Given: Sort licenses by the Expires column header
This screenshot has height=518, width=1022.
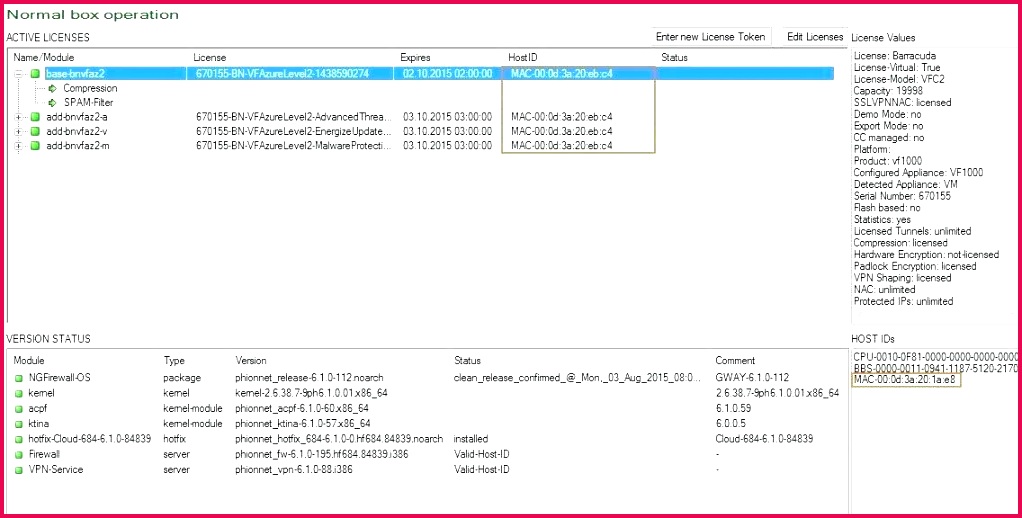Looking at the screenshot, I should [415, 57].
